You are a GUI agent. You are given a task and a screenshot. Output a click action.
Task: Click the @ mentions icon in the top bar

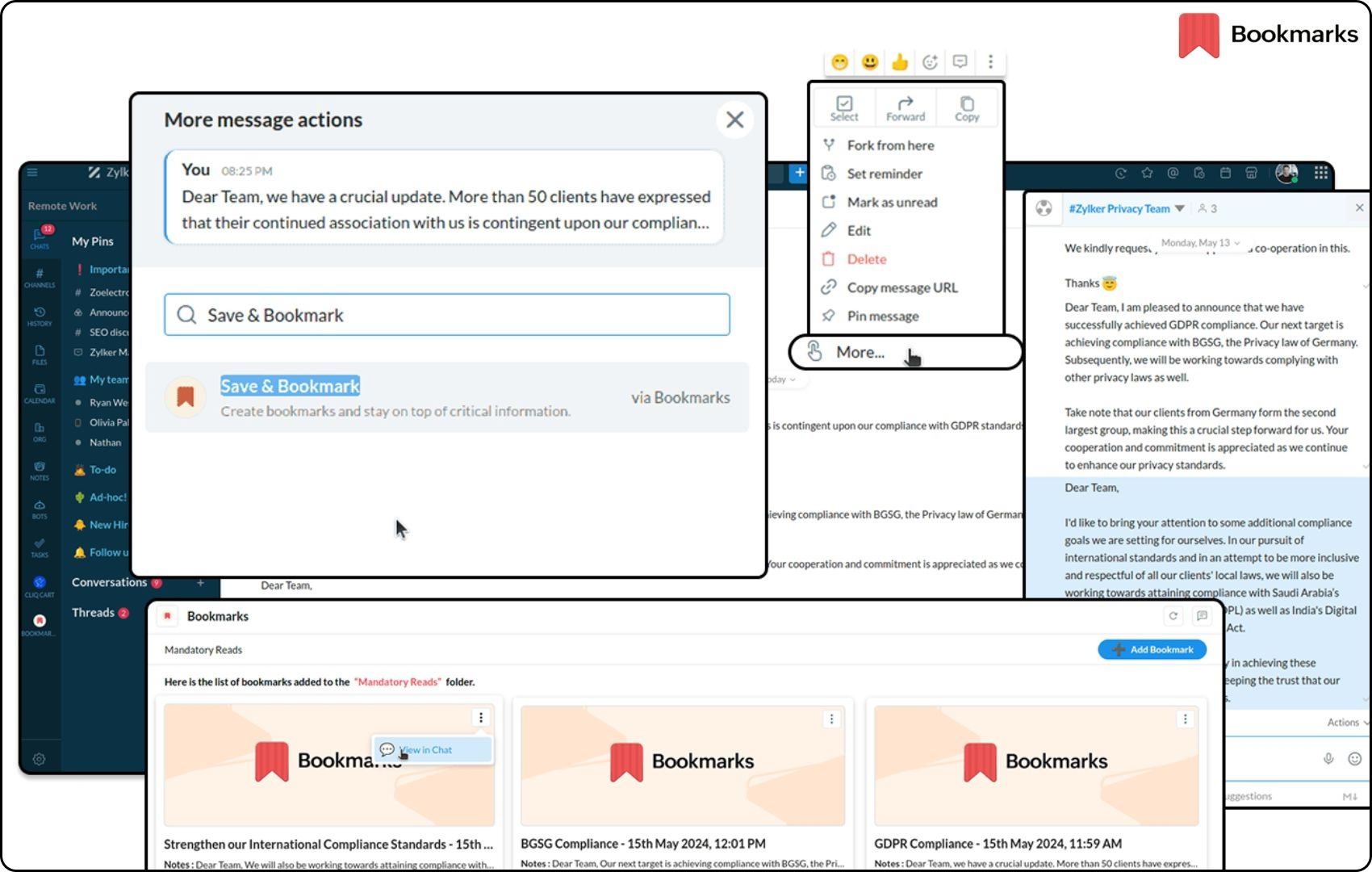(1173, 173)
